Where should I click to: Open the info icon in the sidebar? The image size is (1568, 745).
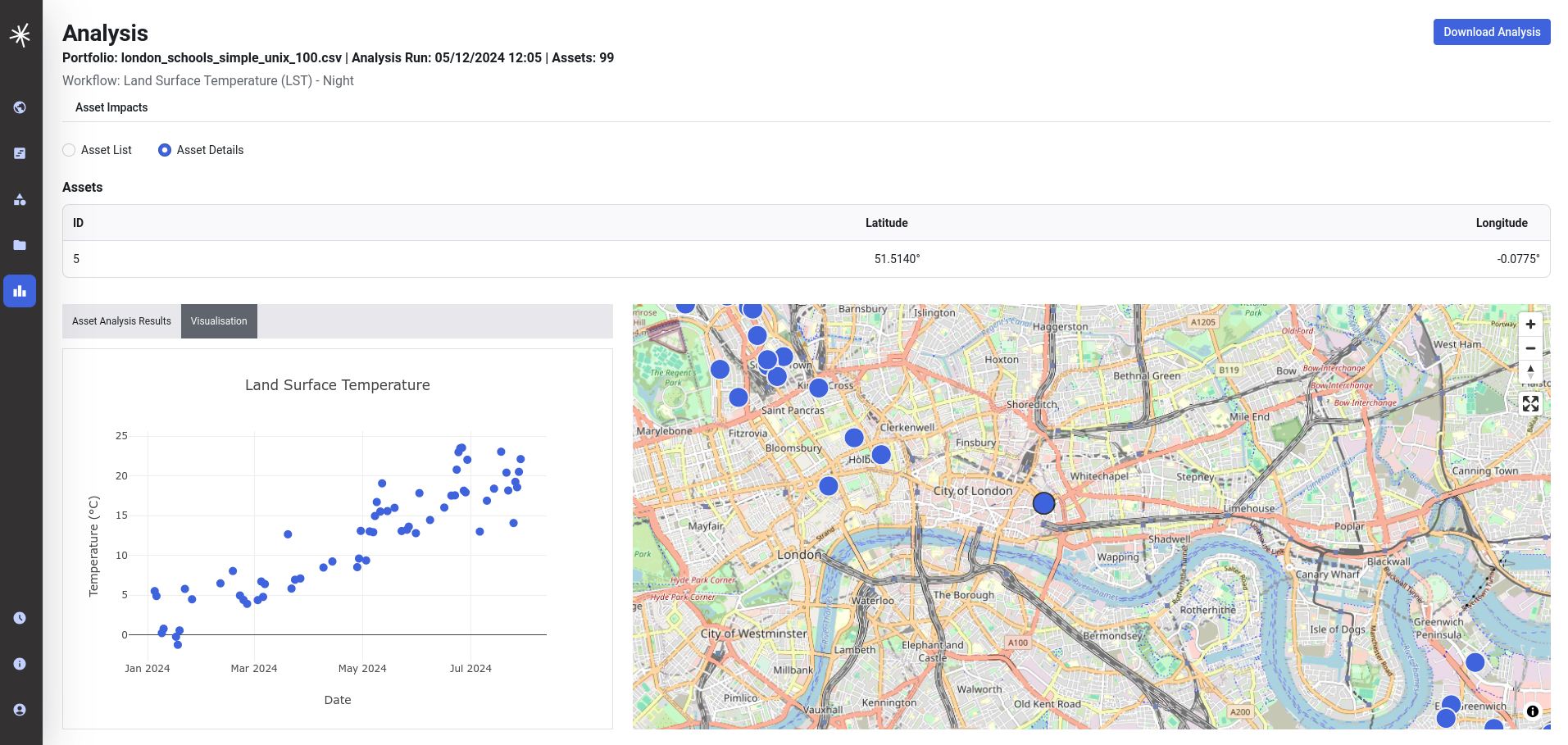(20, 664)
